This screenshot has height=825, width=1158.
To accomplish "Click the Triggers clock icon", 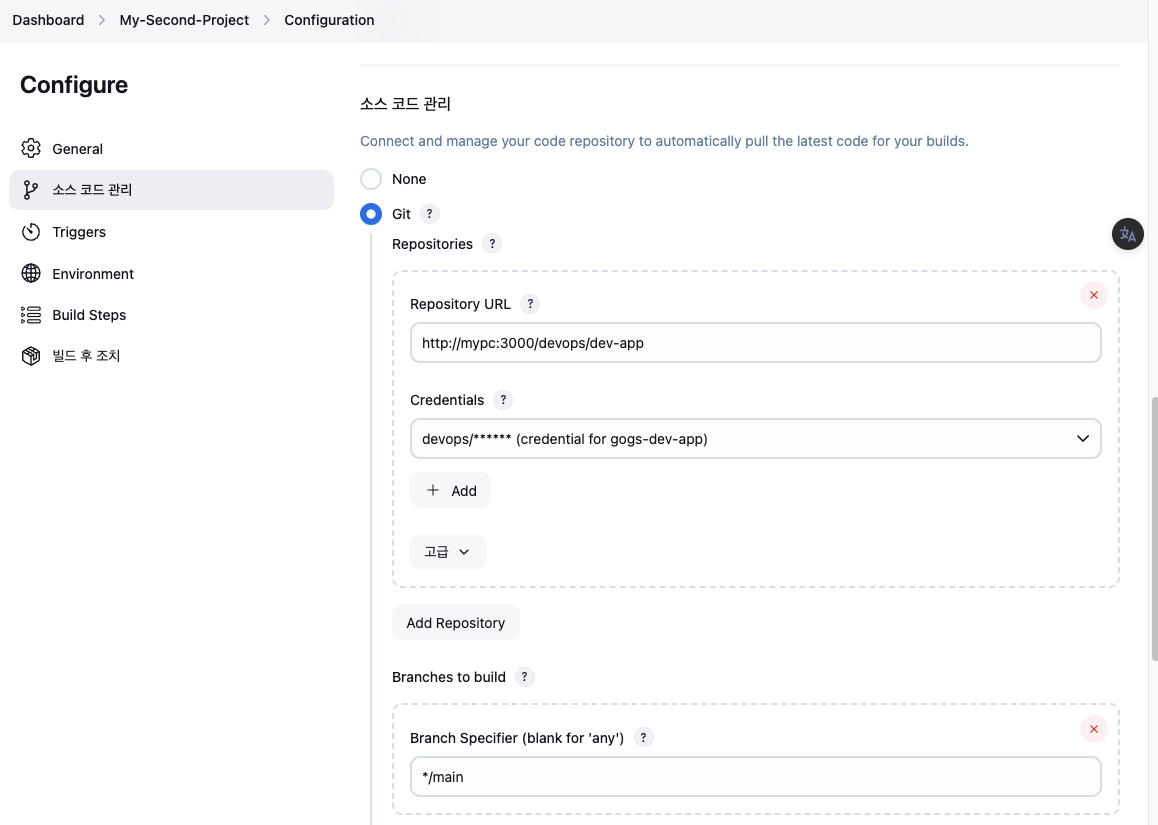I will (31, 232).
